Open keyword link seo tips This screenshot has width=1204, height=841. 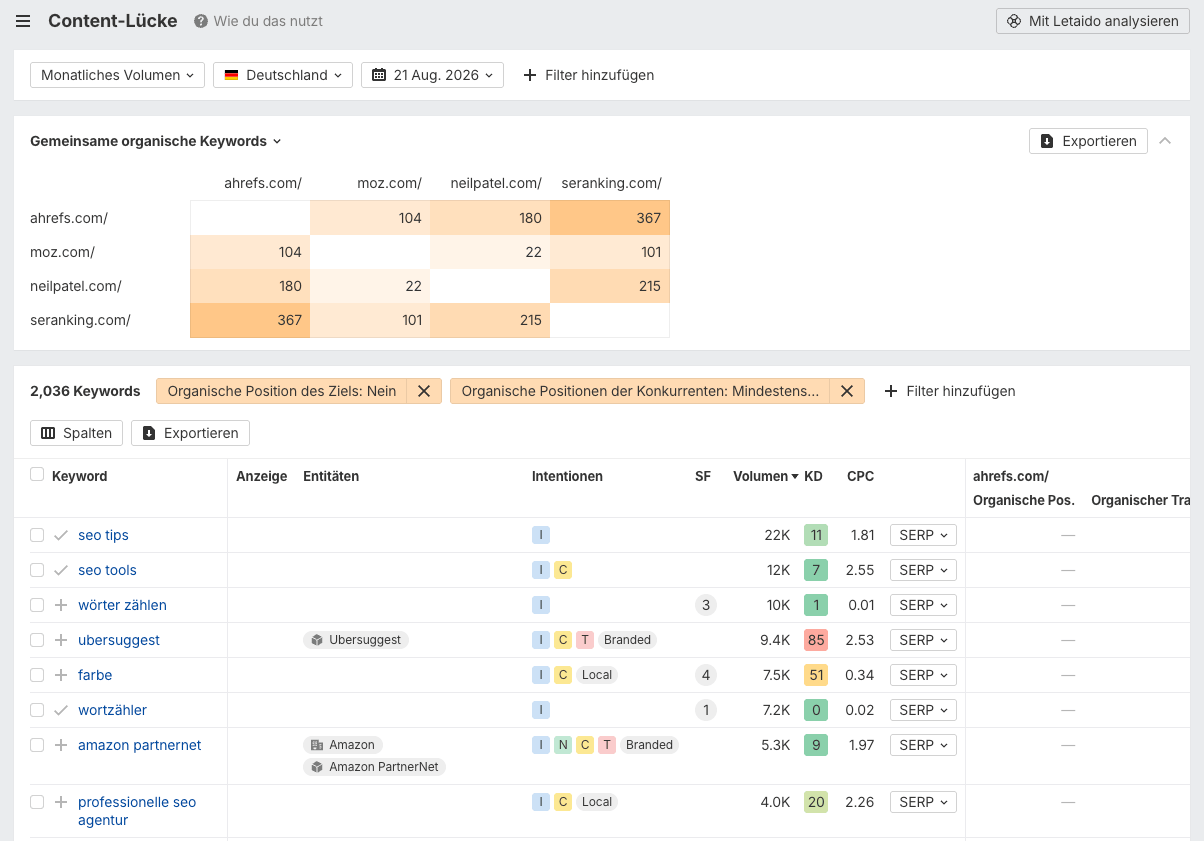pyautogui.click(x=103, y=535)
